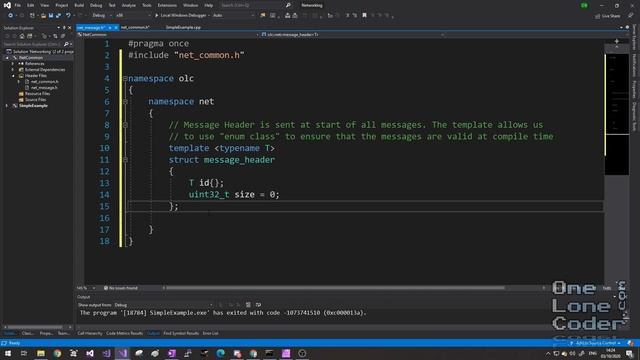The height and width of the screenshot is (360, 640).
Task: Open the File menu
Action: click(x=18, y=5)
